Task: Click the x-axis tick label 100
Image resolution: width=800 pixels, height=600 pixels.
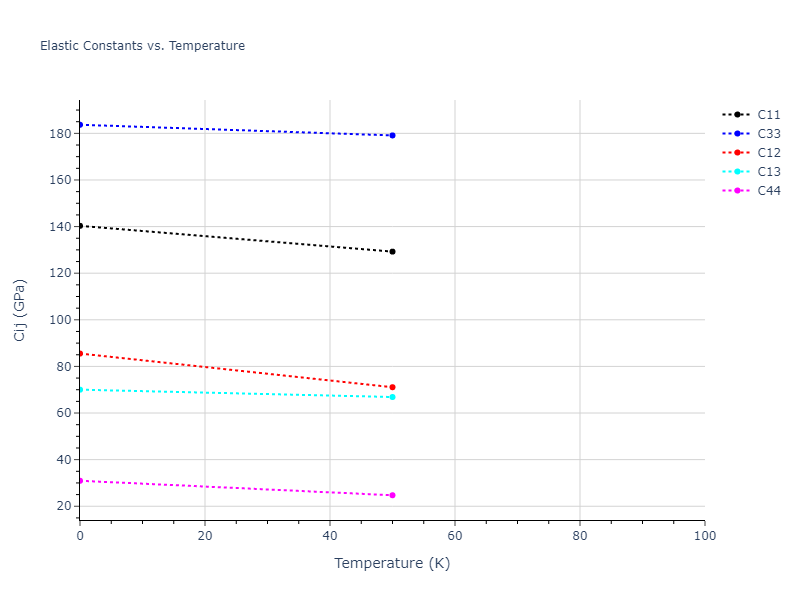Action: click(x=704, y=537)
